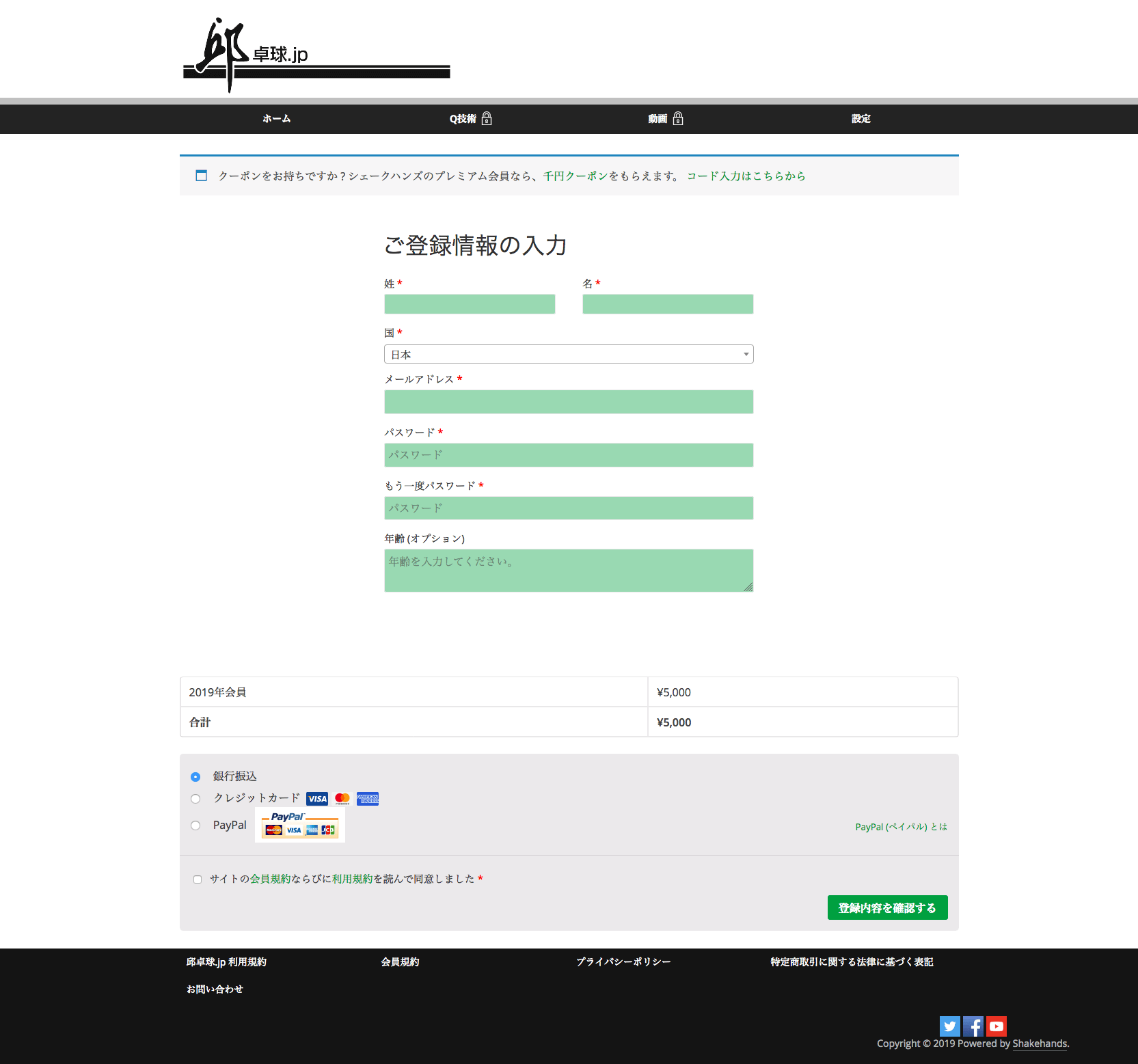Click the メールアドレス input field
Viewport: 1138px width, 1064px height.
point(568,402)
